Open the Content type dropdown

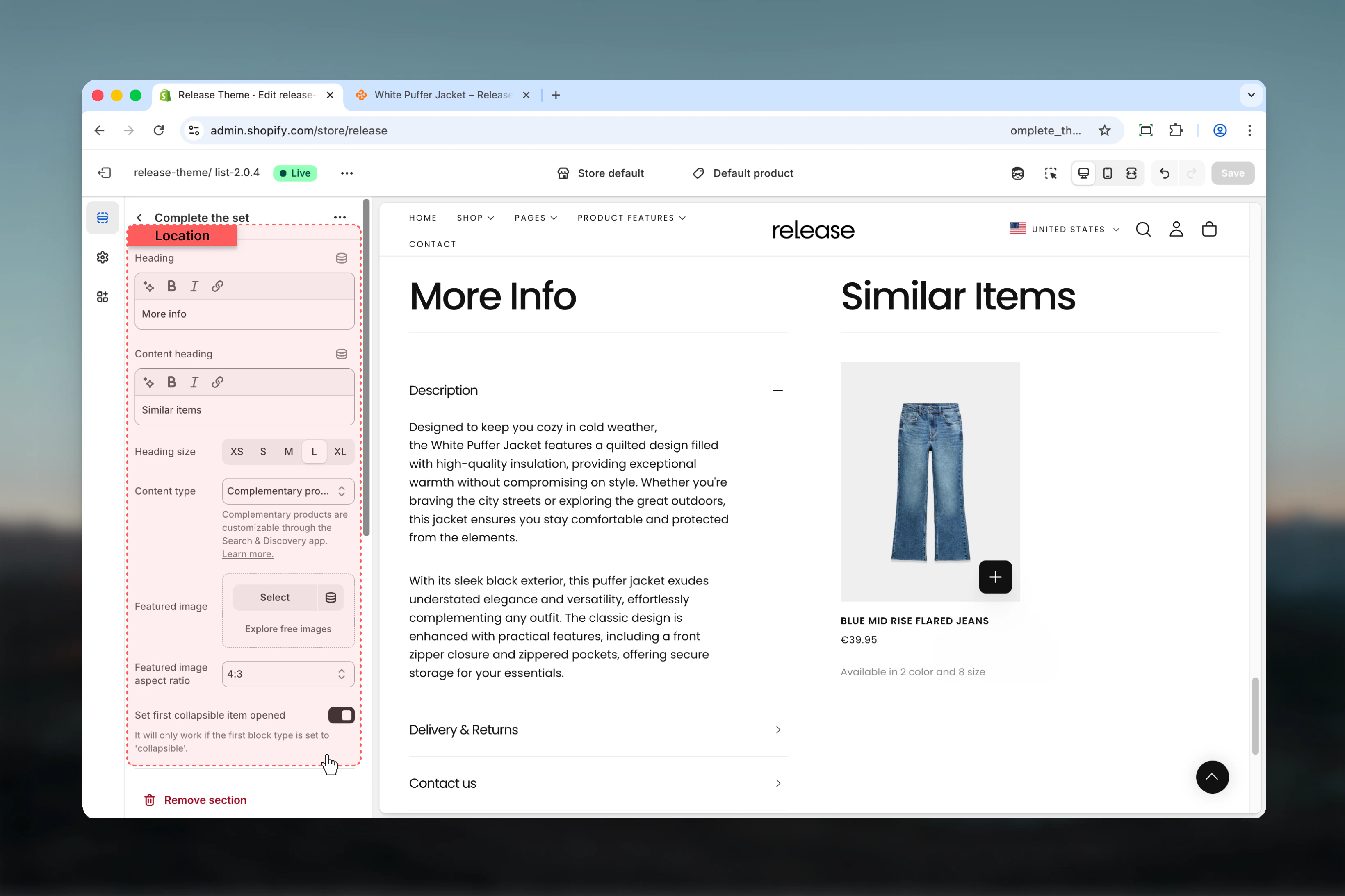(x=288, y=491)
